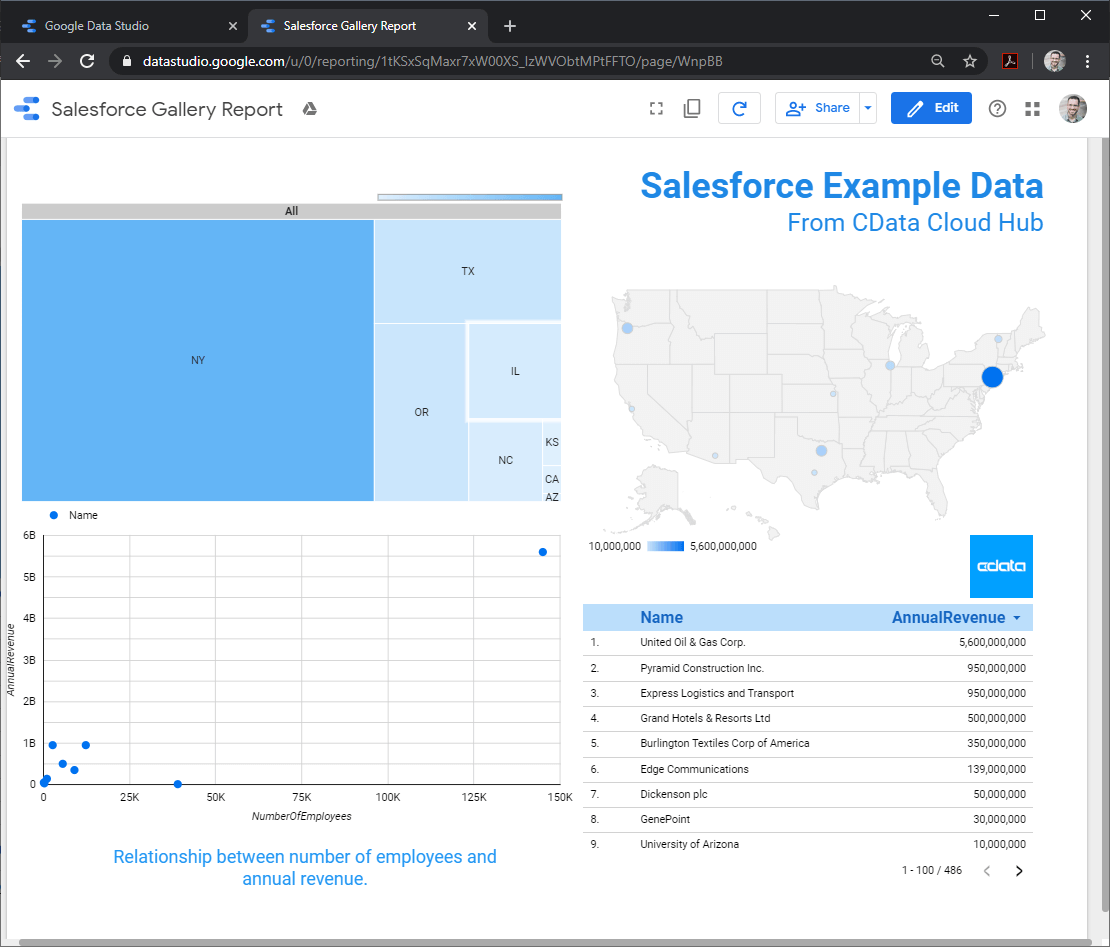Go to next page of table
1110x947 pixels.
(x=1019, y=871)
